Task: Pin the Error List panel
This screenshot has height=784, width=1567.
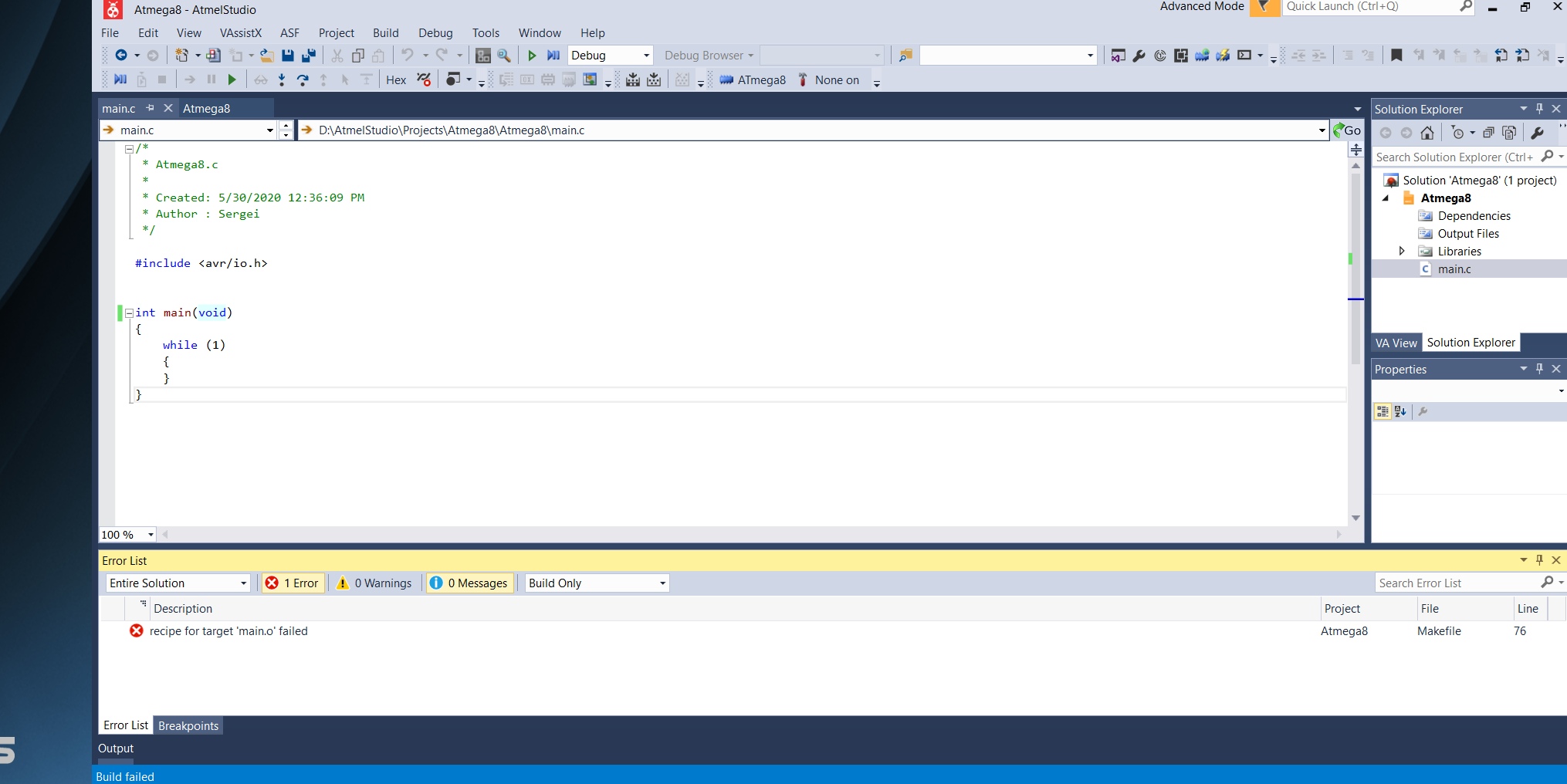Action: pyautogui.click(x=1539, y=560)
